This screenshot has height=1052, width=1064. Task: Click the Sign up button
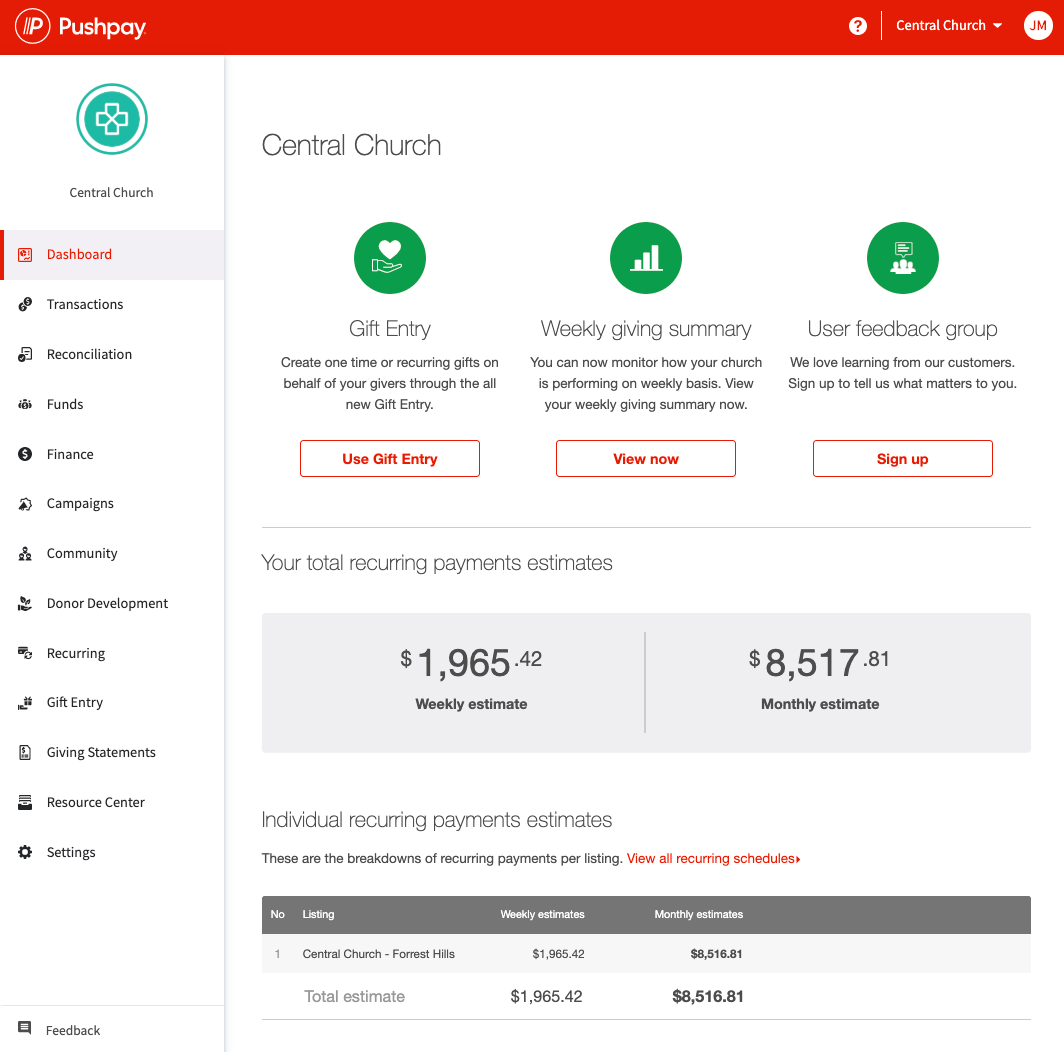pos(902,458)
